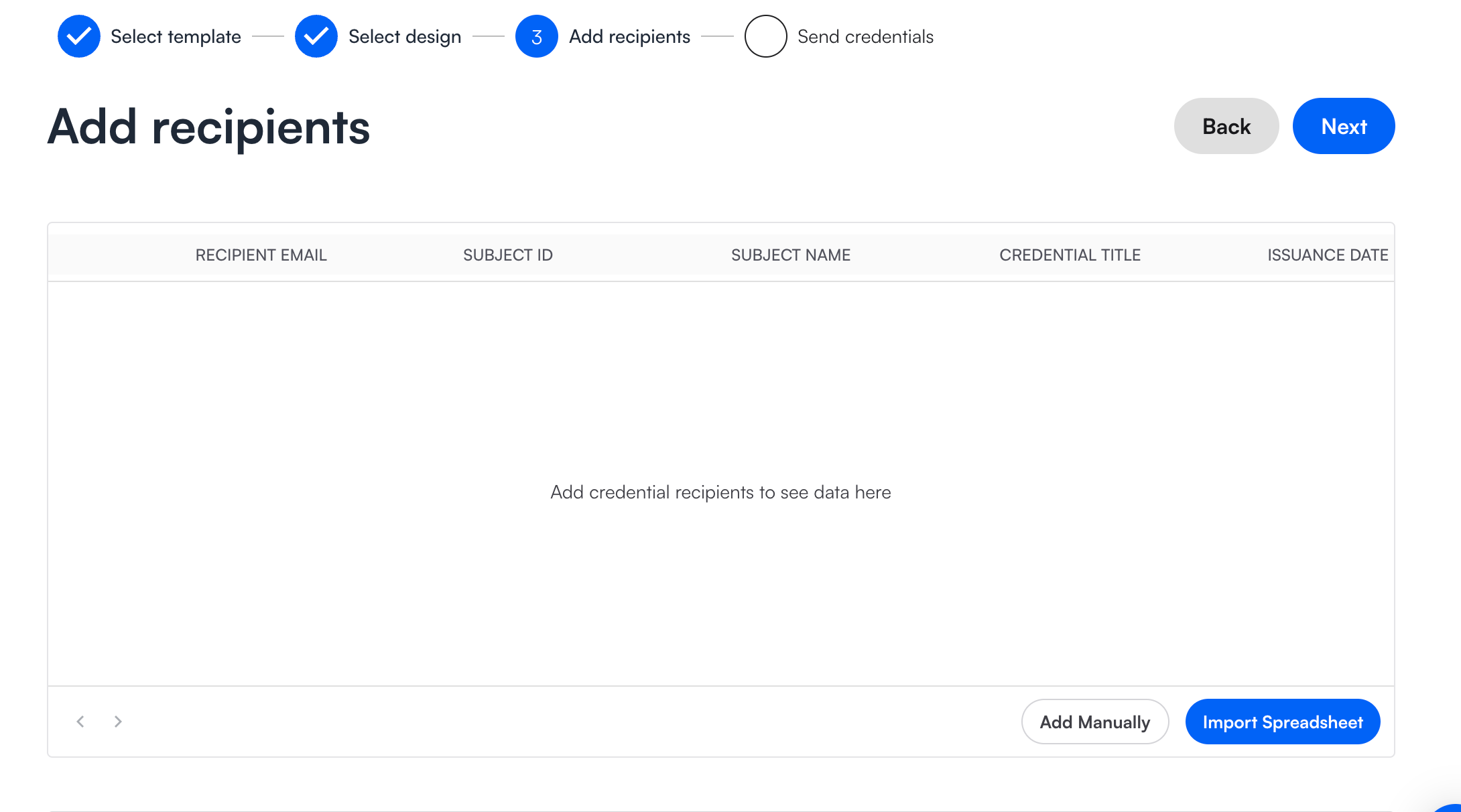
Task: Click the Import Spreadsheet button
Action: point(1282,722)
